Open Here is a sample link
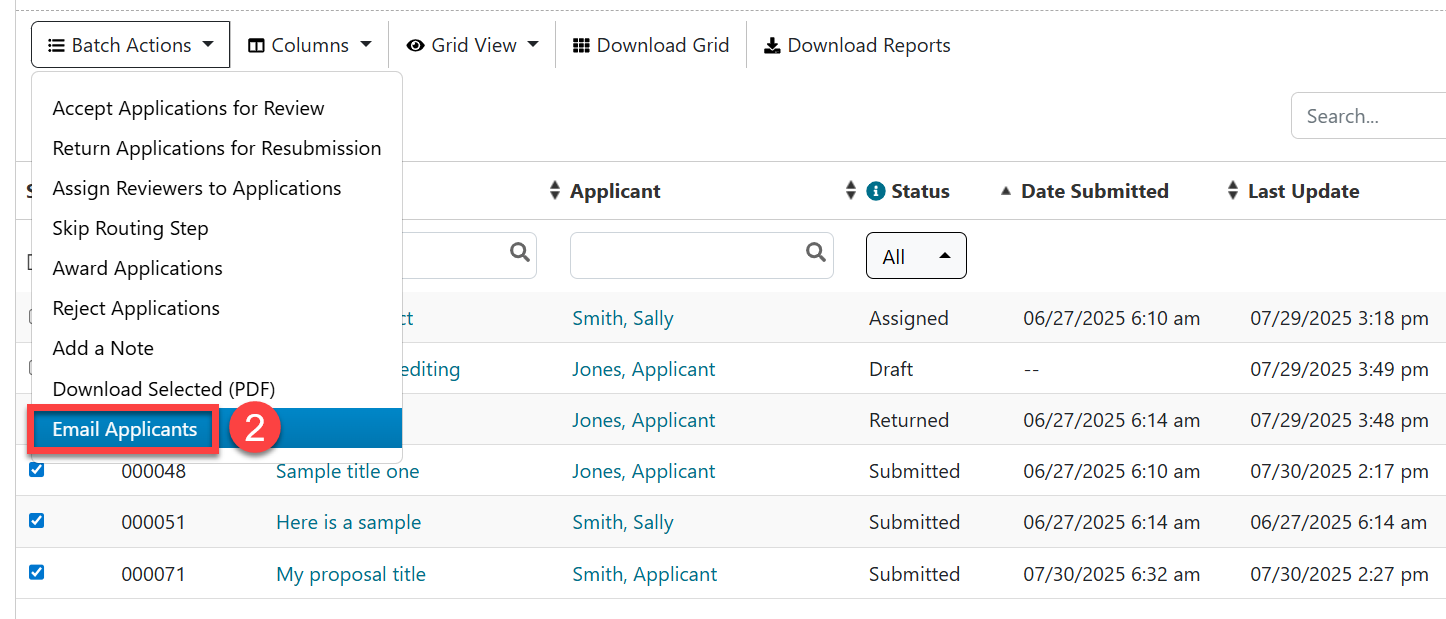The height and width of the screenshot is (619, 1446). 349,522
